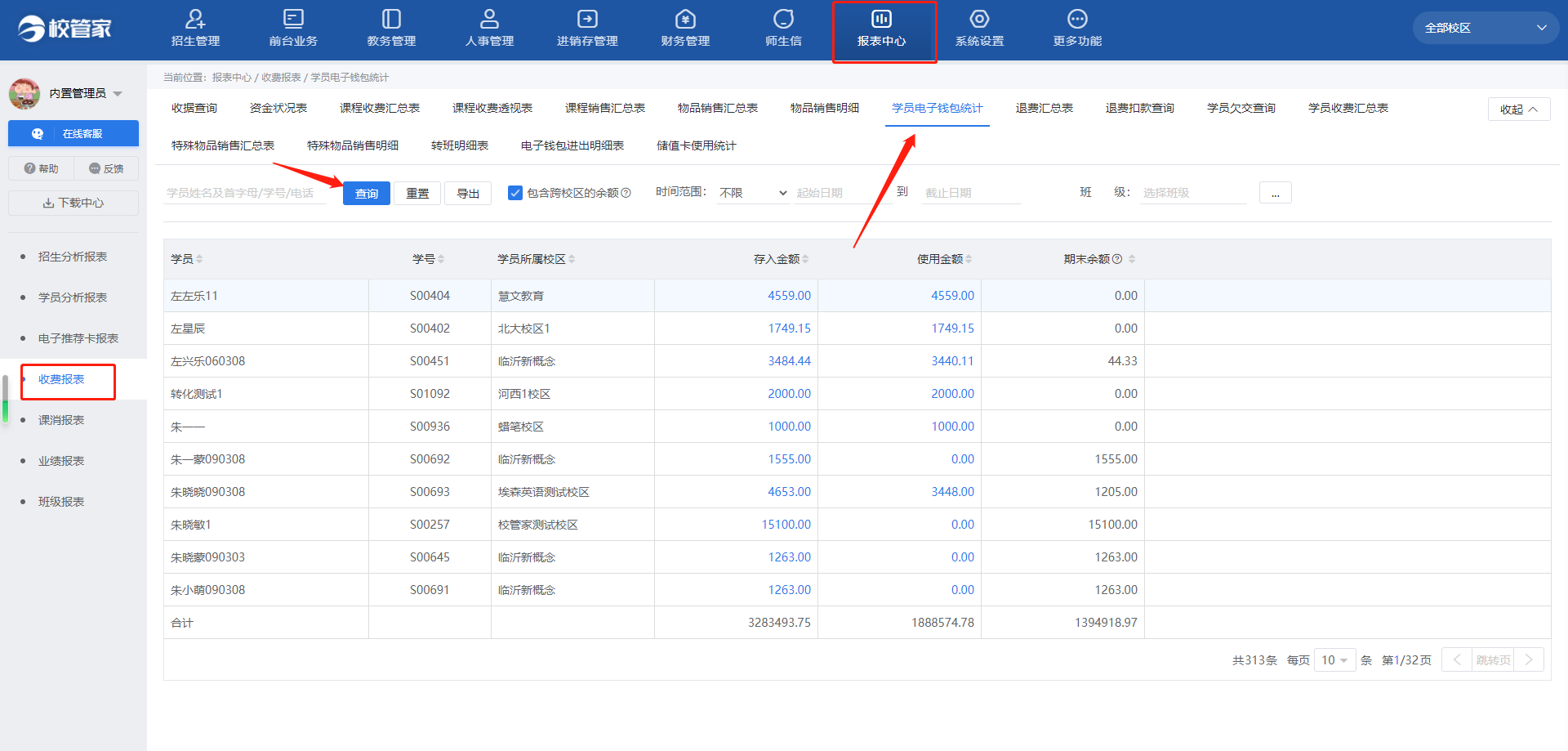Open 教务管理 module icon
The height and width of the screenshot is (751, 1568).
tap(391, 19)
